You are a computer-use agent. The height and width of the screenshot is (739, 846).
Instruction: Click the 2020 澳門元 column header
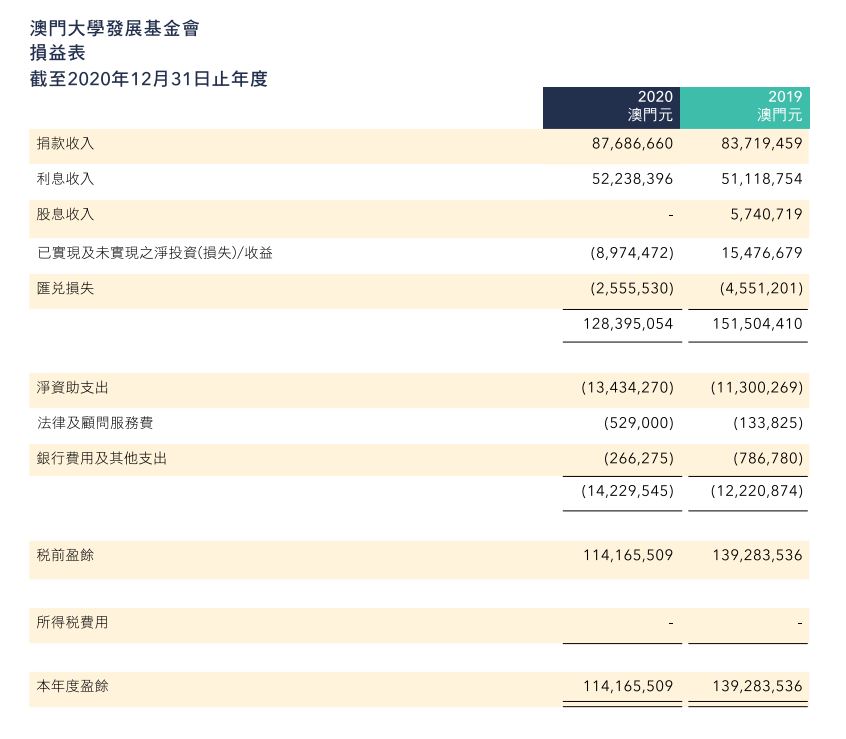pos(611,107)
